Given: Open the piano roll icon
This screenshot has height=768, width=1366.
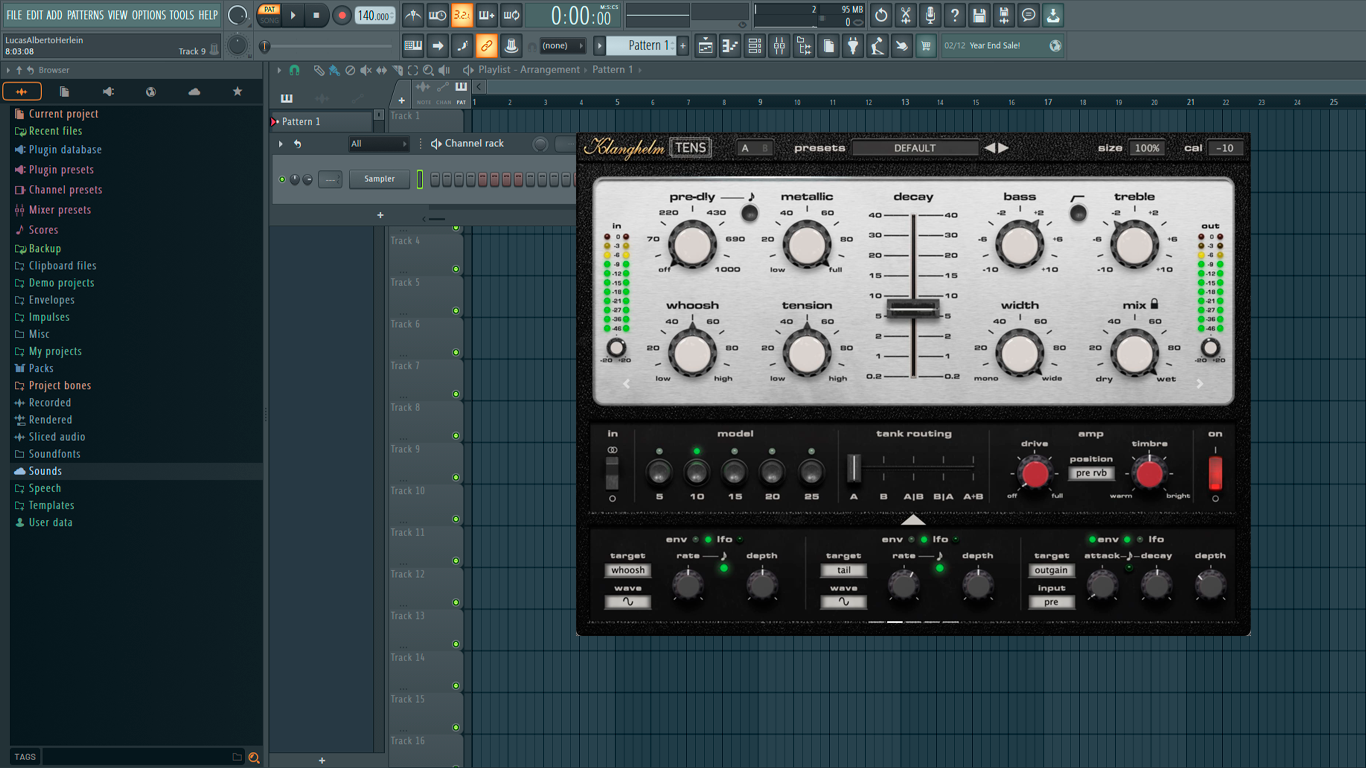Looking at the screenshot, I should (x=730, y=46).
